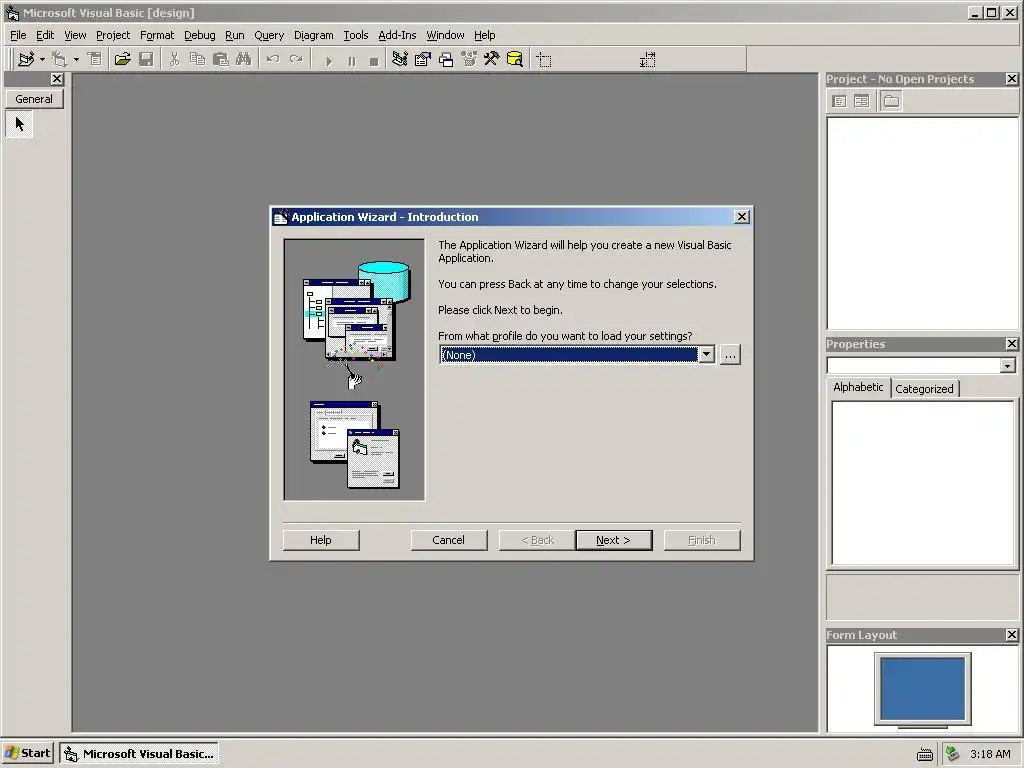Click the Undo arrow icon
The width and height of the screenshot is (1024, 768).
tap(273, 59)
